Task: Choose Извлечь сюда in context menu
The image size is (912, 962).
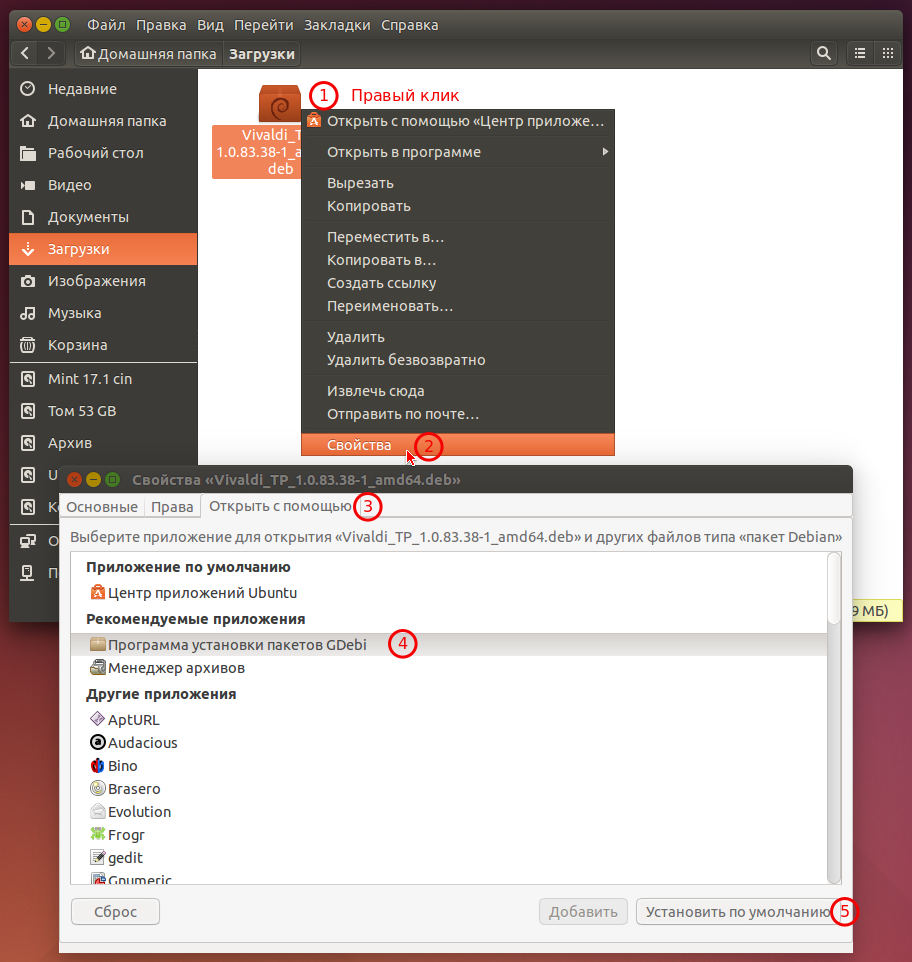Action: (458, 391)
